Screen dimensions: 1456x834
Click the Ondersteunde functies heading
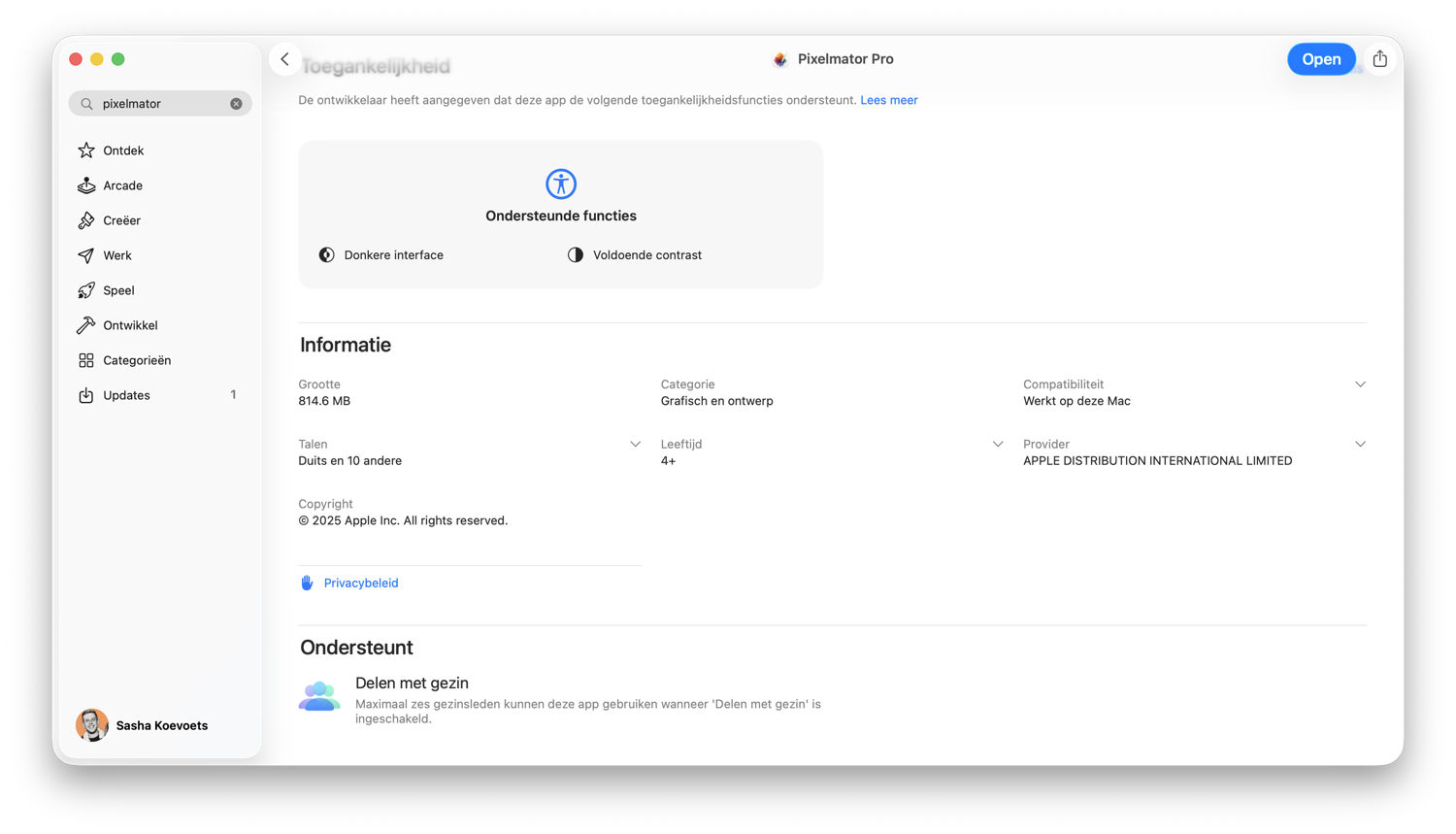point(561,216)
